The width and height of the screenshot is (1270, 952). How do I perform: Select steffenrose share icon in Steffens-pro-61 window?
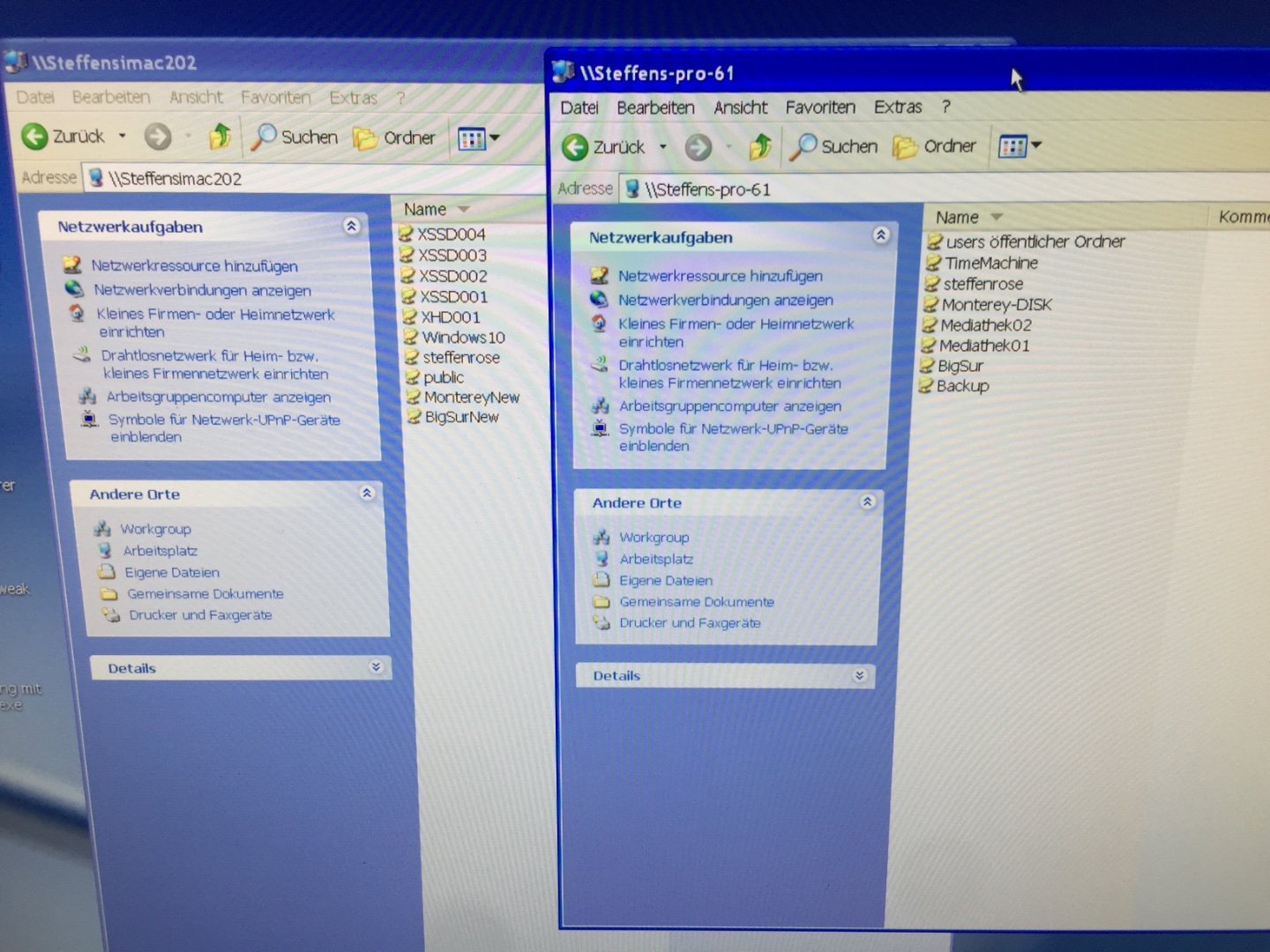pos(931,284)
